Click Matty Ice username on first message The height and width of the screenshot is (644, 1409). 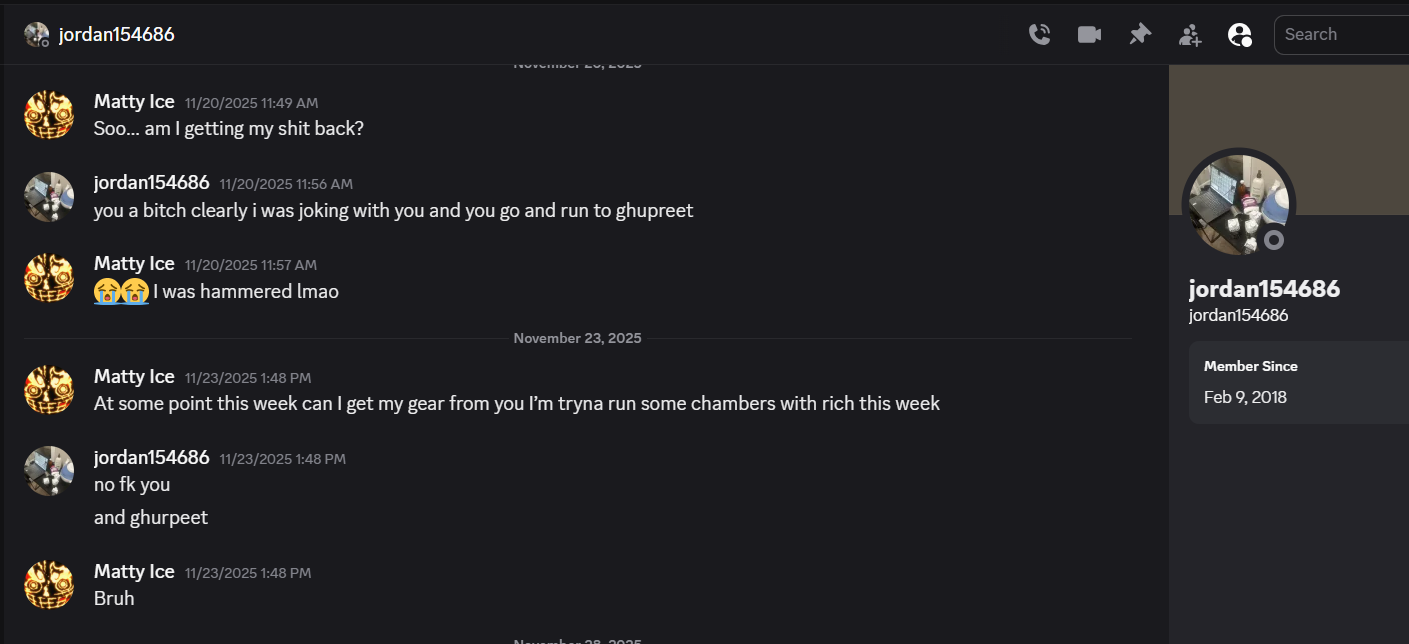[134, 102]
